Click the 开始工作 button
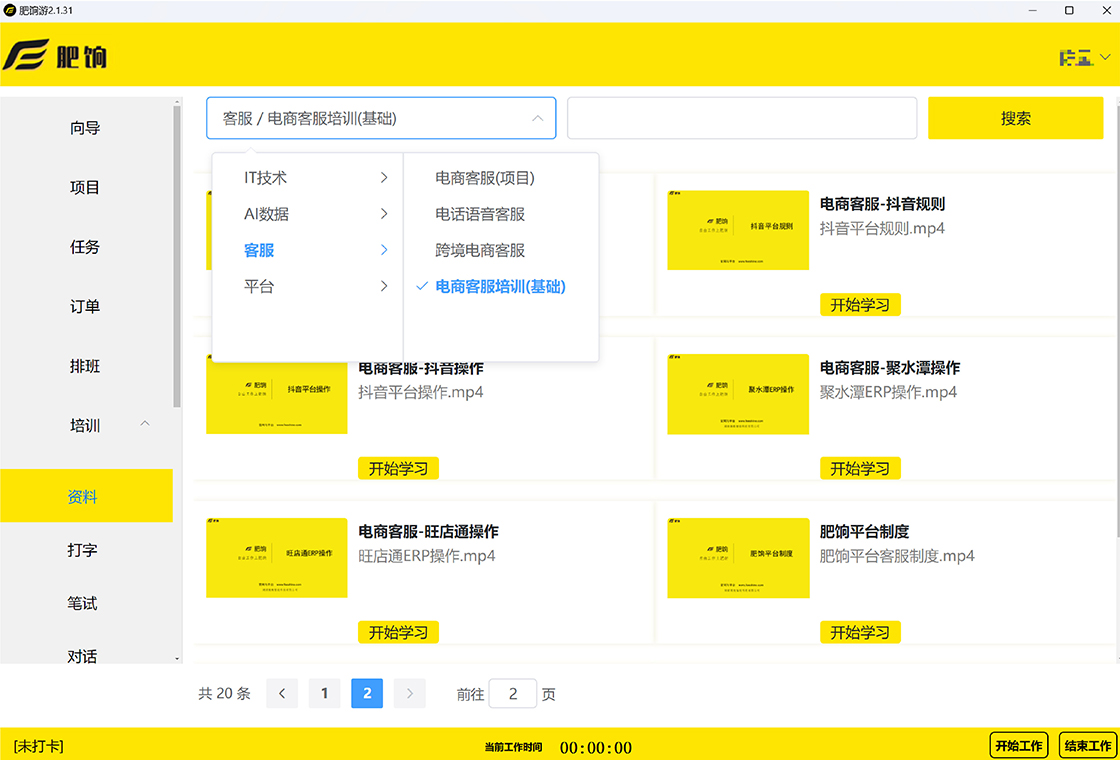Screen dimensions: 1120x760 (x=1019, y=746)
